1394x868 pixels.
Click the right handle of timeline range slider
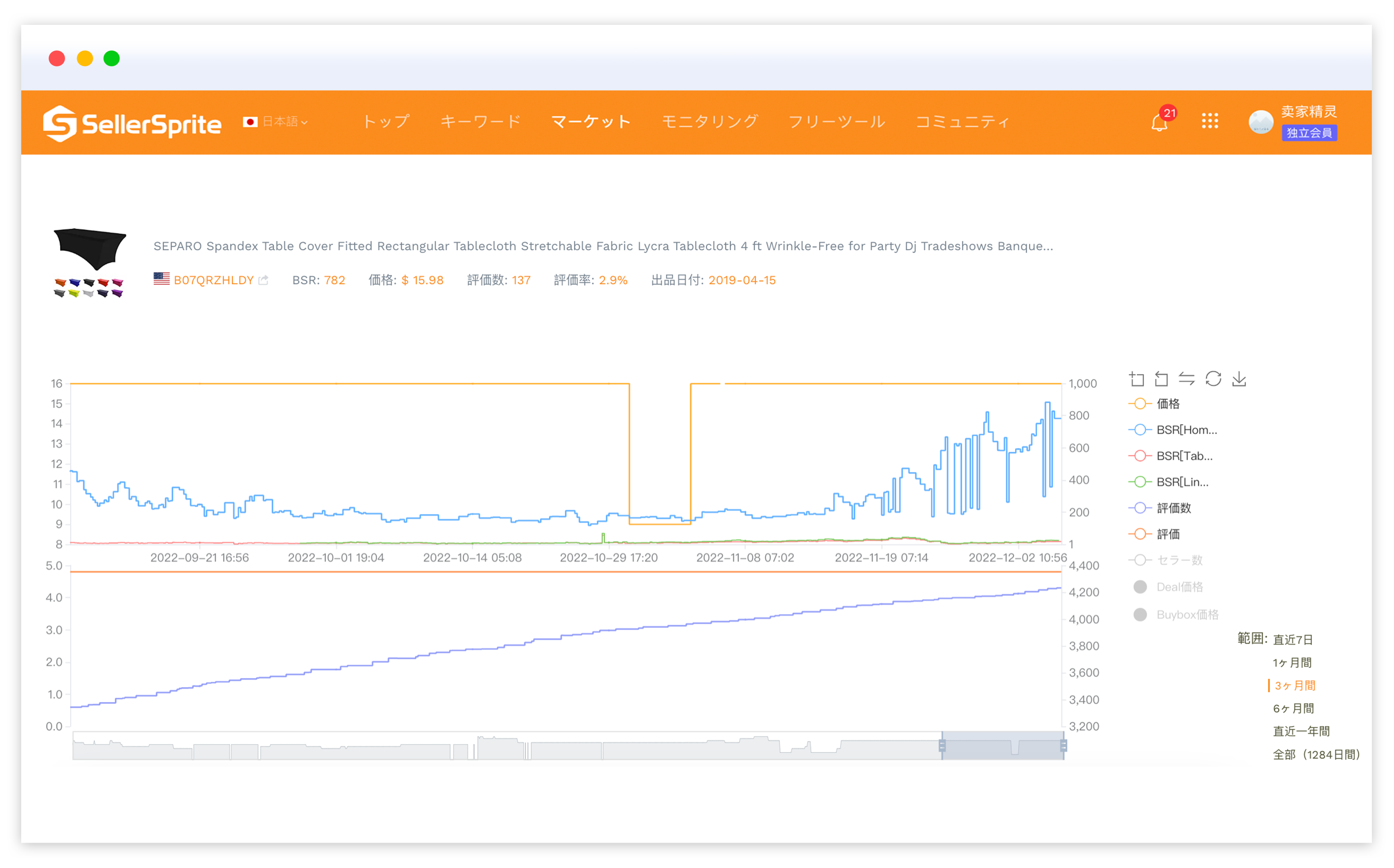(1063, 746)
